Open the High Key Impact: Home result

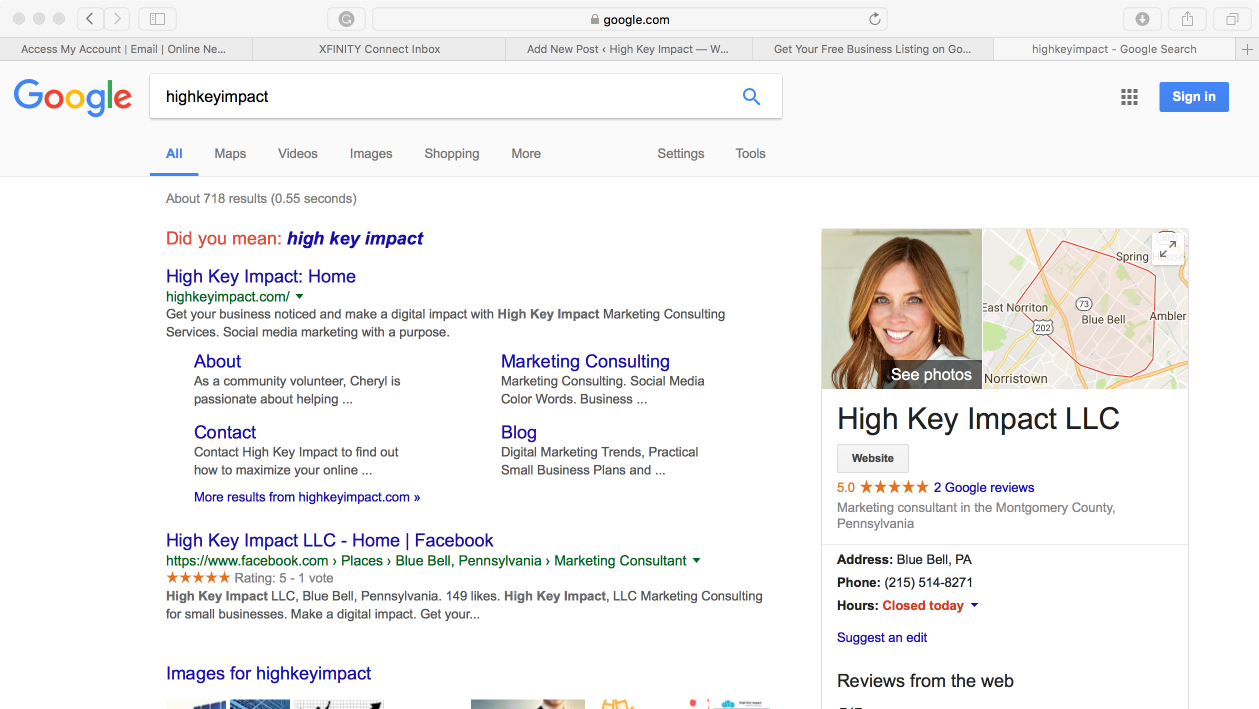click(x=261, y=277)
